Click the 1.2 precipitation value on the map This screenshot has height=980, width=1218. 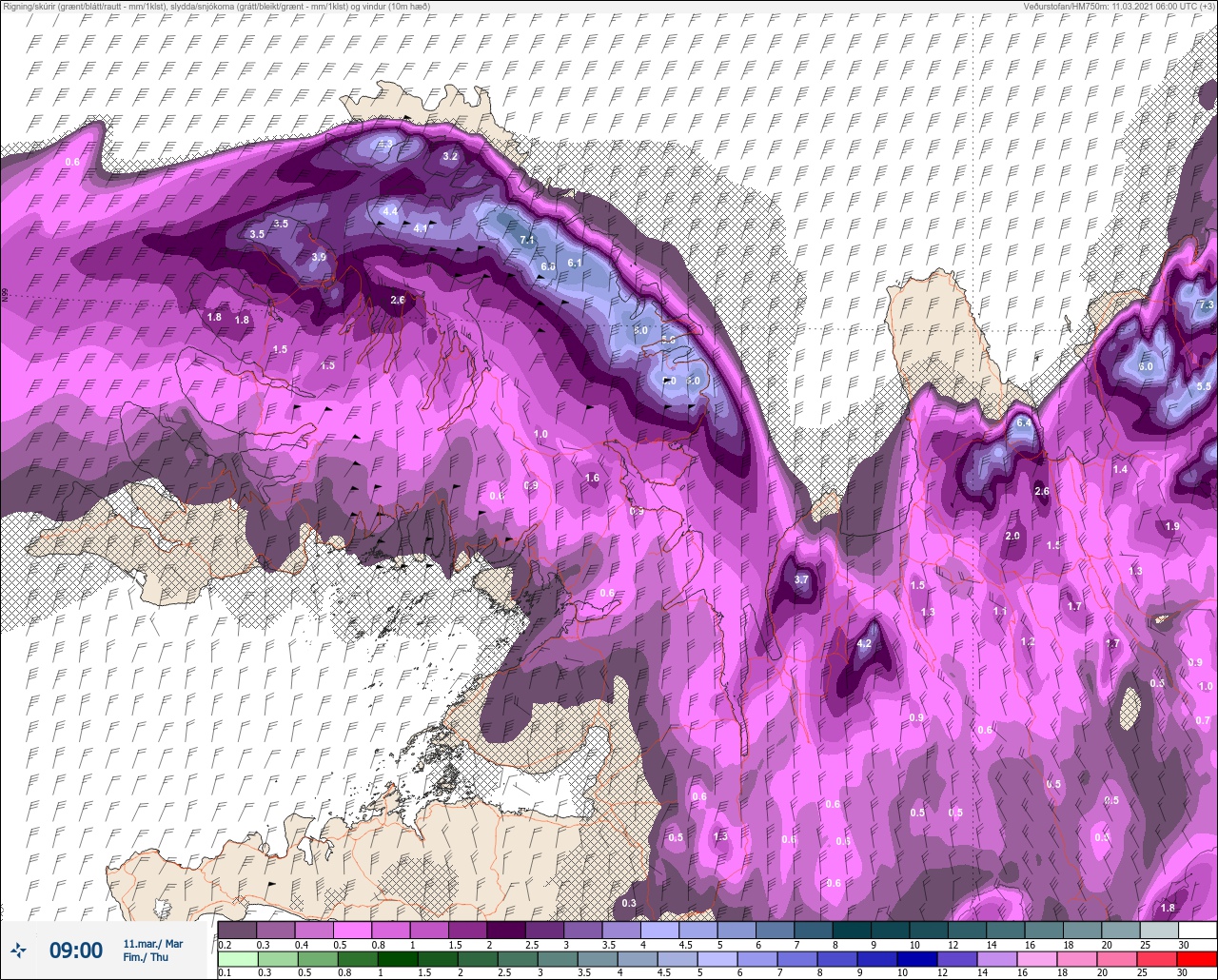click(x=1027, y=642)
